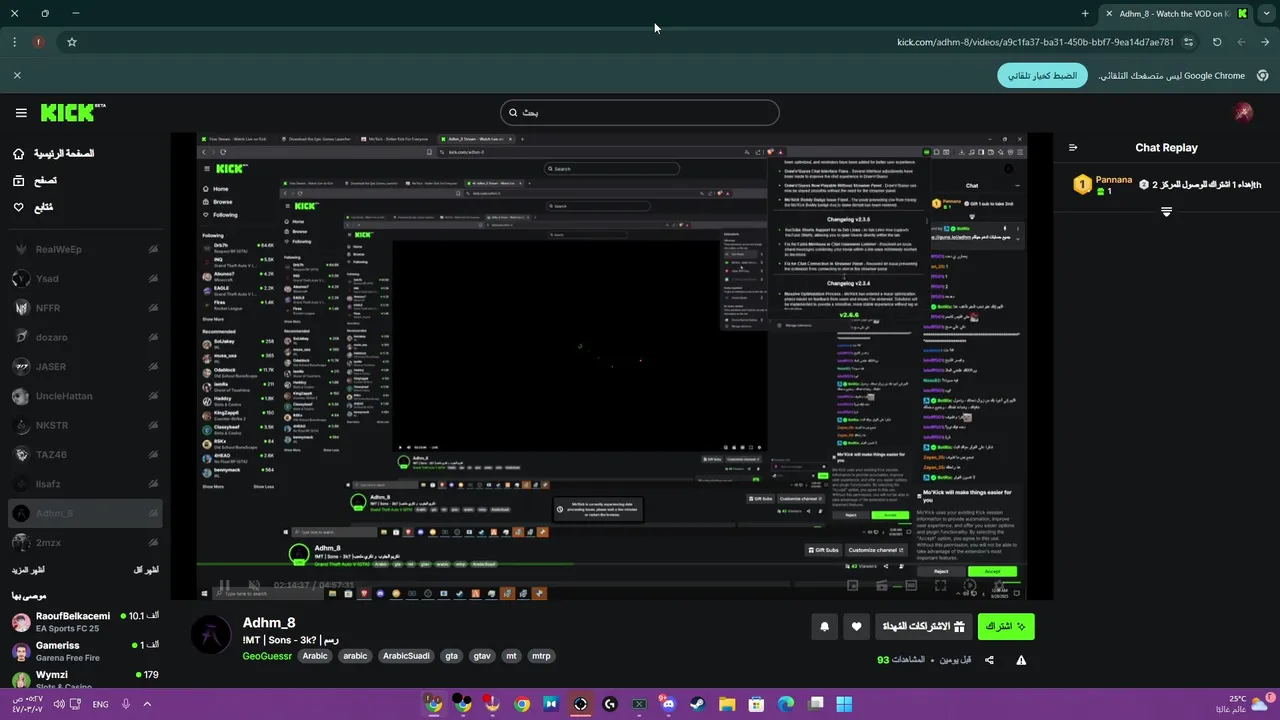Open the taskbar clock and date
Image resolution: width=1280 pixels, height=720 pixels.
[27, 704]
